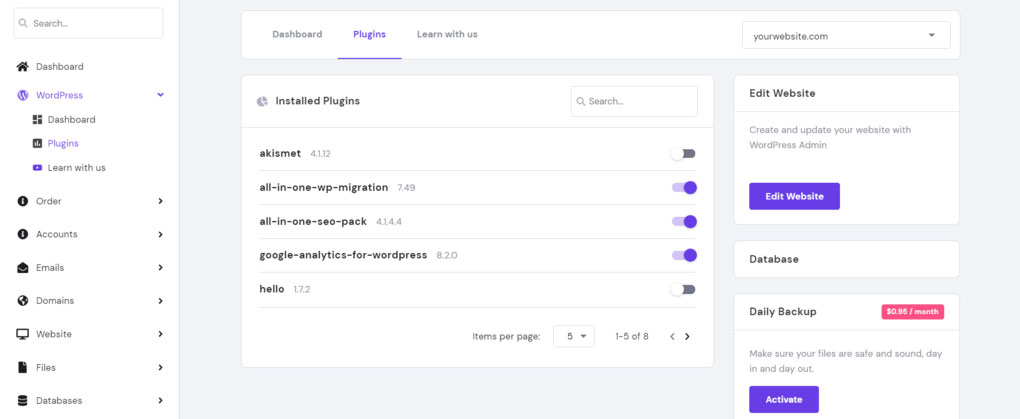Open the yourwebsite.com site selector dropdown
Image resolution: width=1020 pixels, height=419 pixels.
tap(846, 35)
